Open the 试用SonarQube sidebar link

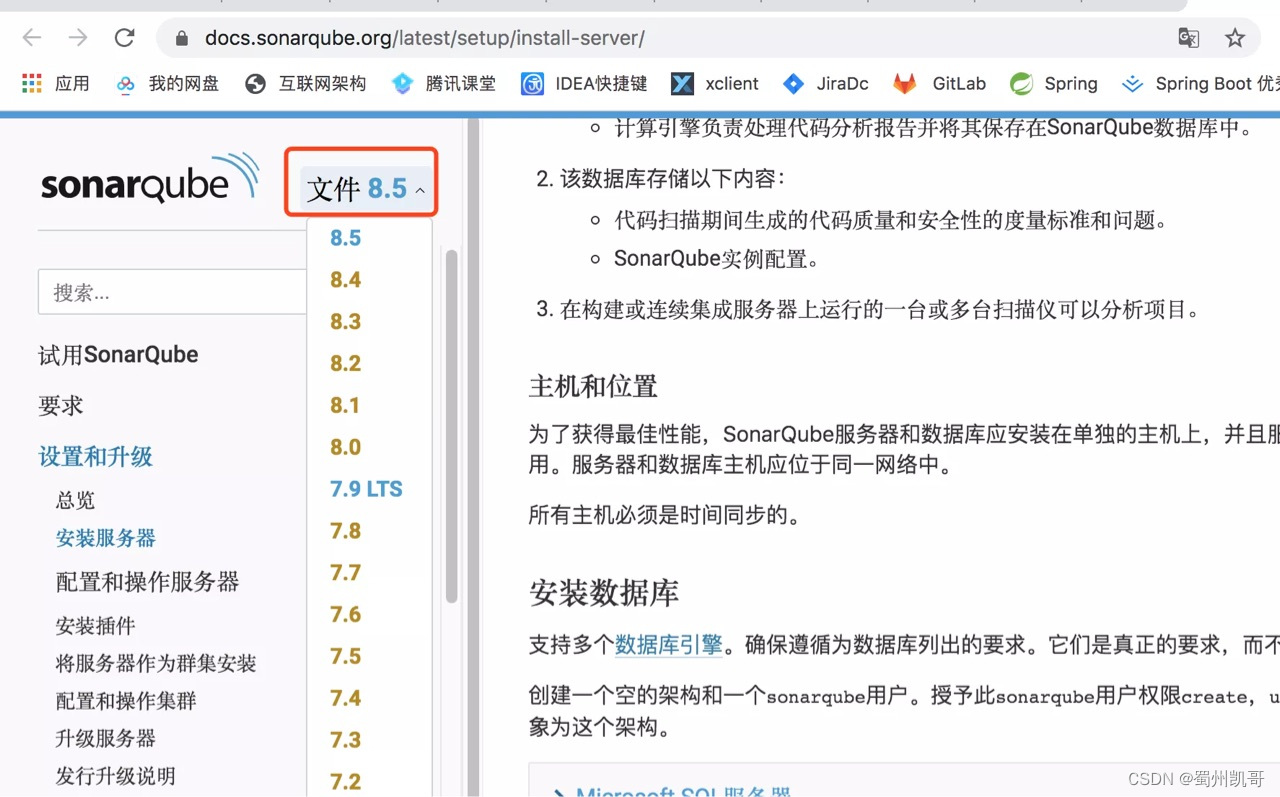click(x=118, y=355)
